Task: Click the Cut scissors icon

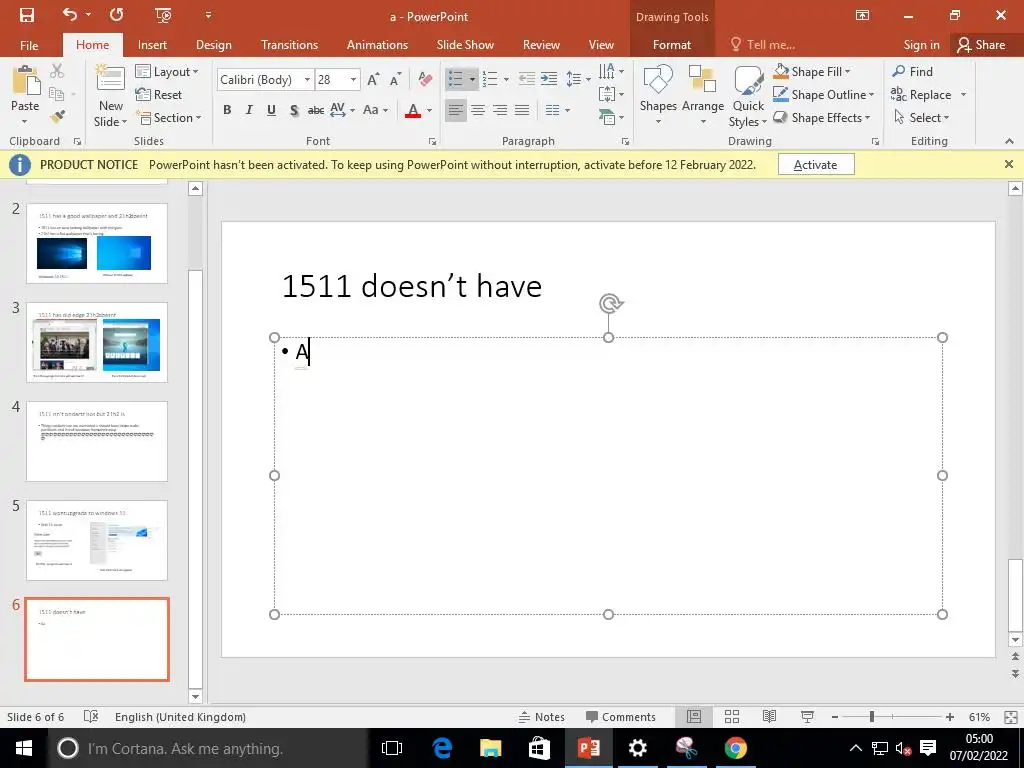Action: tap(57, 71)
